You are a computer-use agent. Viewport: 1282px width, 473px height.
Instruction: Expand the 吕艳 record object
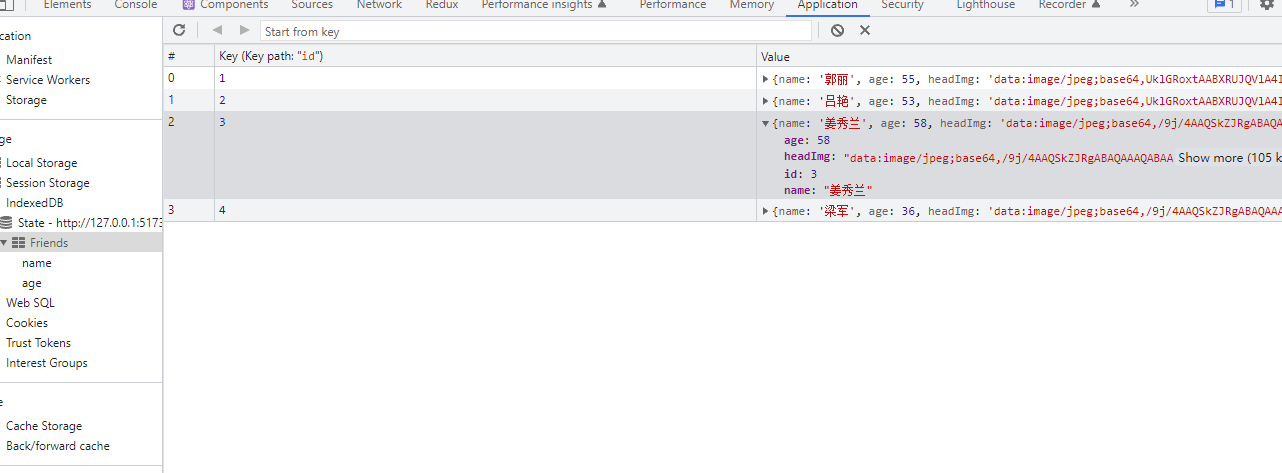[x=766, y=101]
